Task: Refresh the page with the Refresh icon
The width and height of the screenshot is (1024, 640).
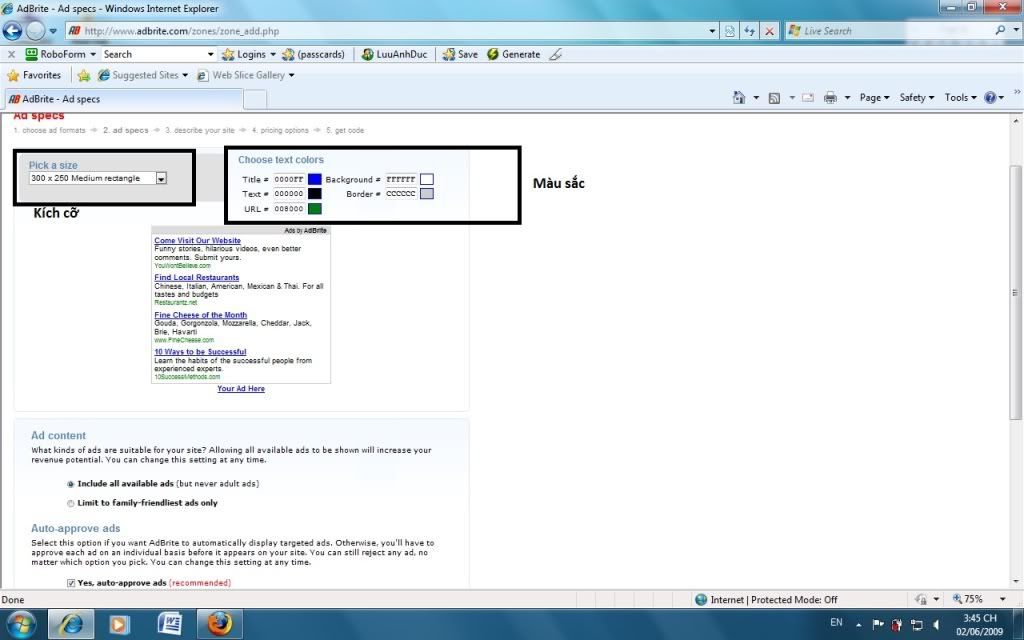Action: pyautogui.click(x=750, y=31)
